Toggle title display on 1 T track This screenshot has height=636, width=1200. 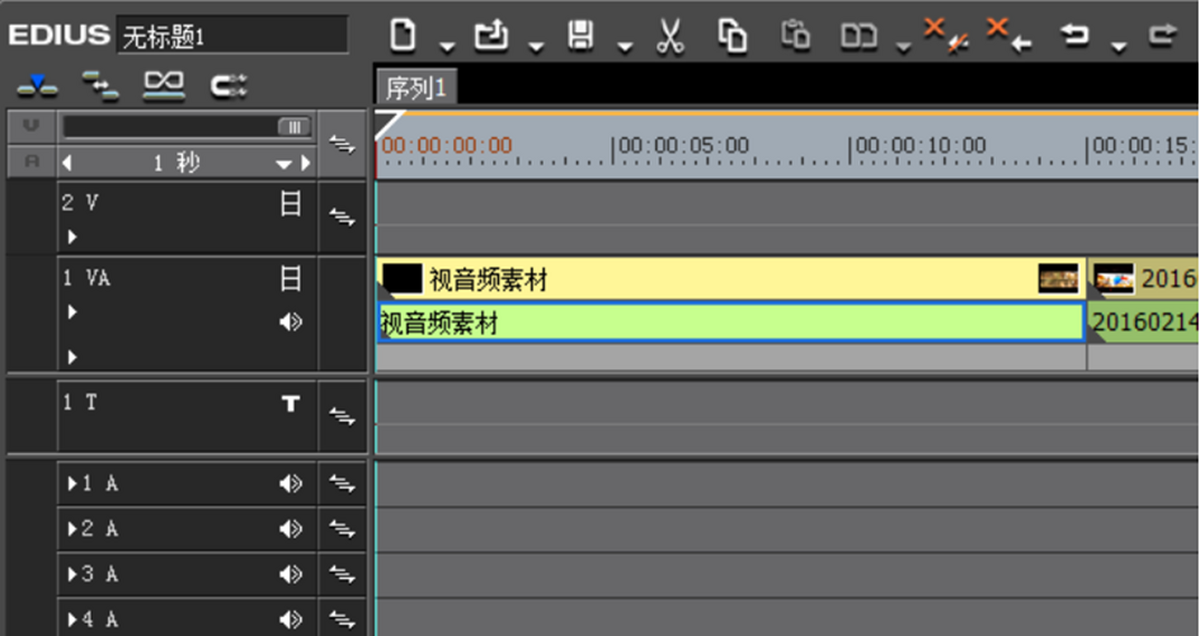pos(290,404)
